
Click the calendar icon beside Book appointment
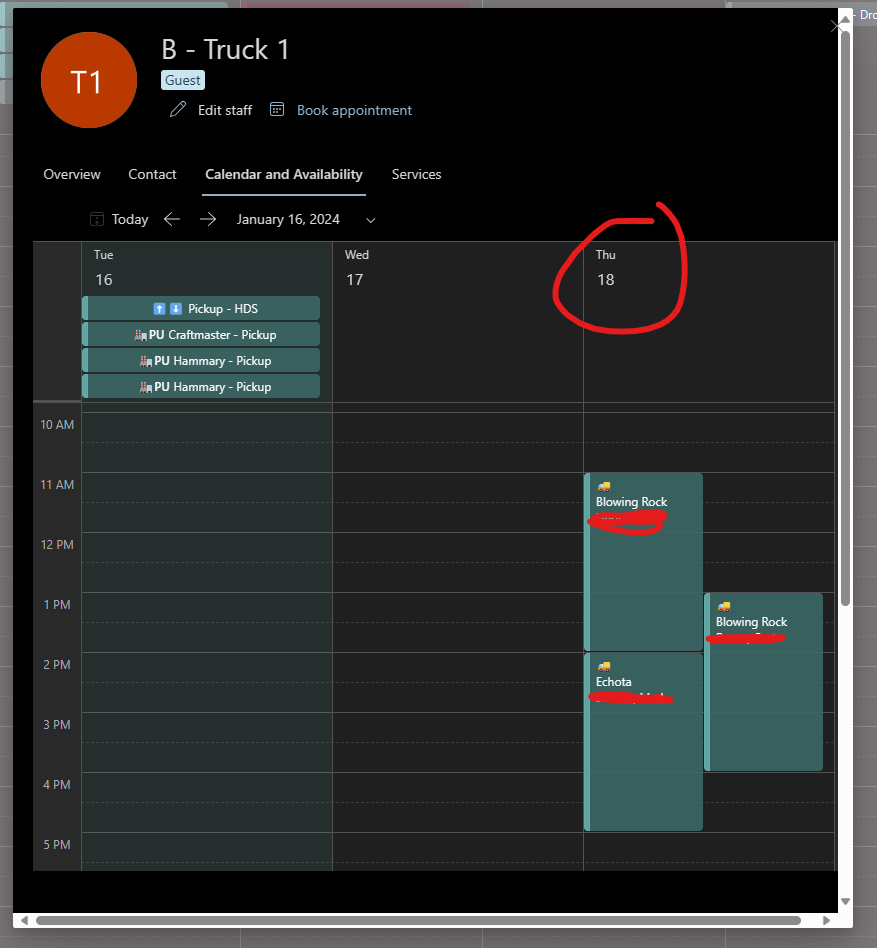tap(276, 109)
